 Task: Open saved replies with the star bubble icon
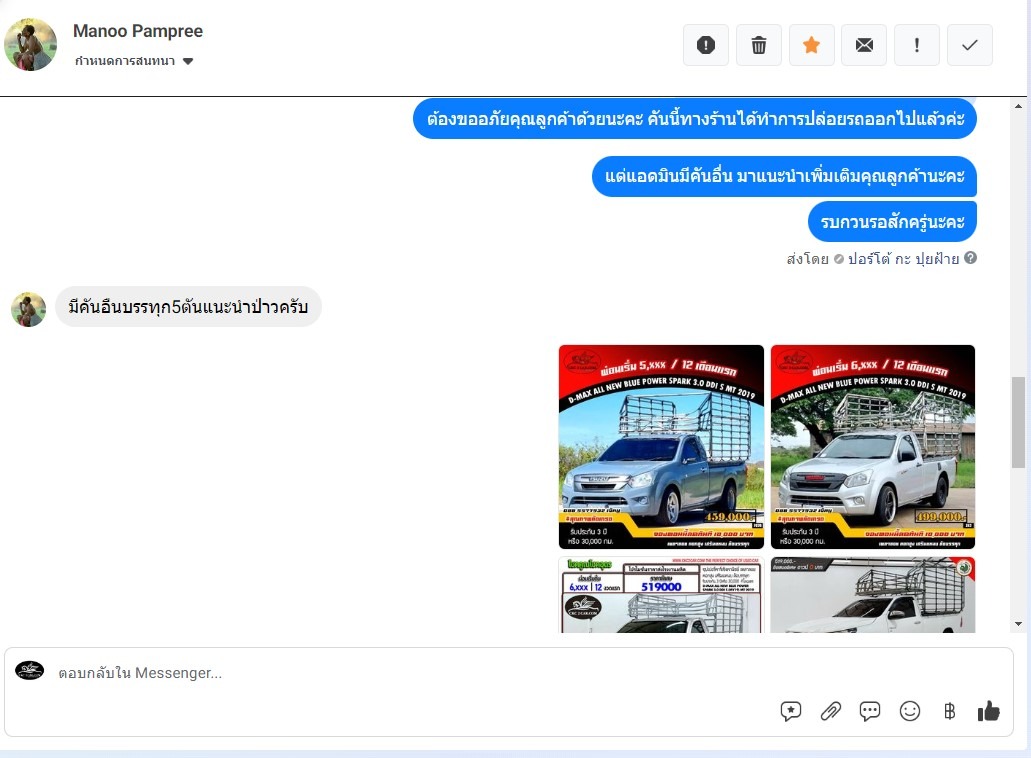pyautogui.click(x=791, y=711)
